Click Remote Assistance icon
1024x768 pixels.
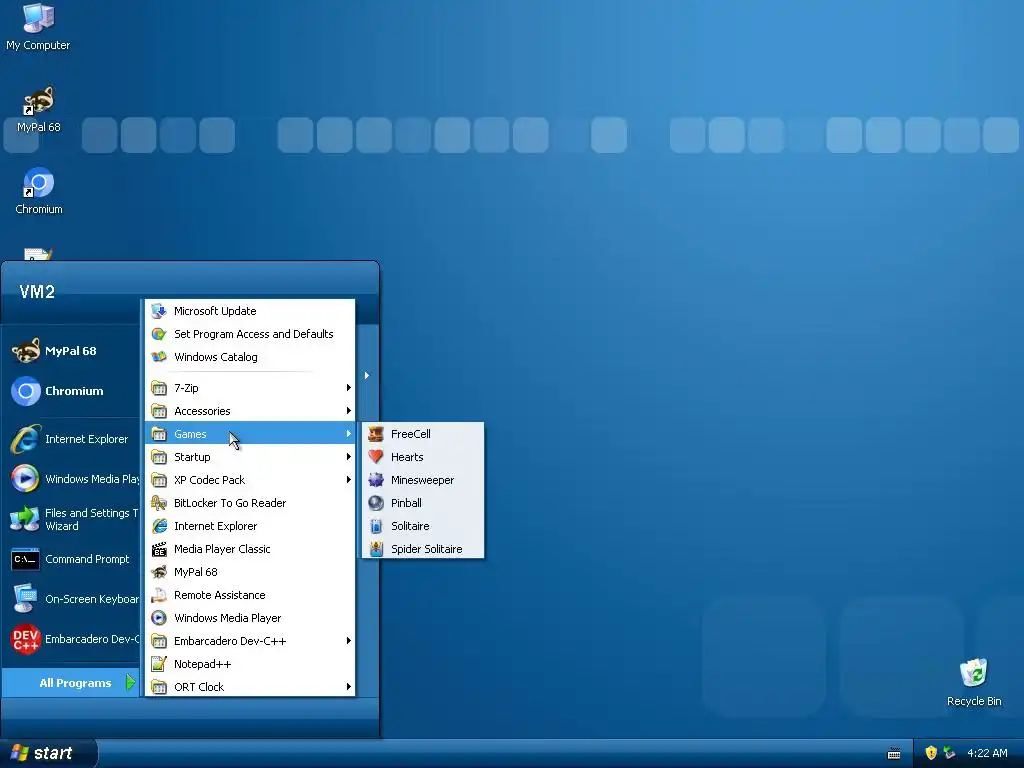pyautogui.click(x=159, y=595)
